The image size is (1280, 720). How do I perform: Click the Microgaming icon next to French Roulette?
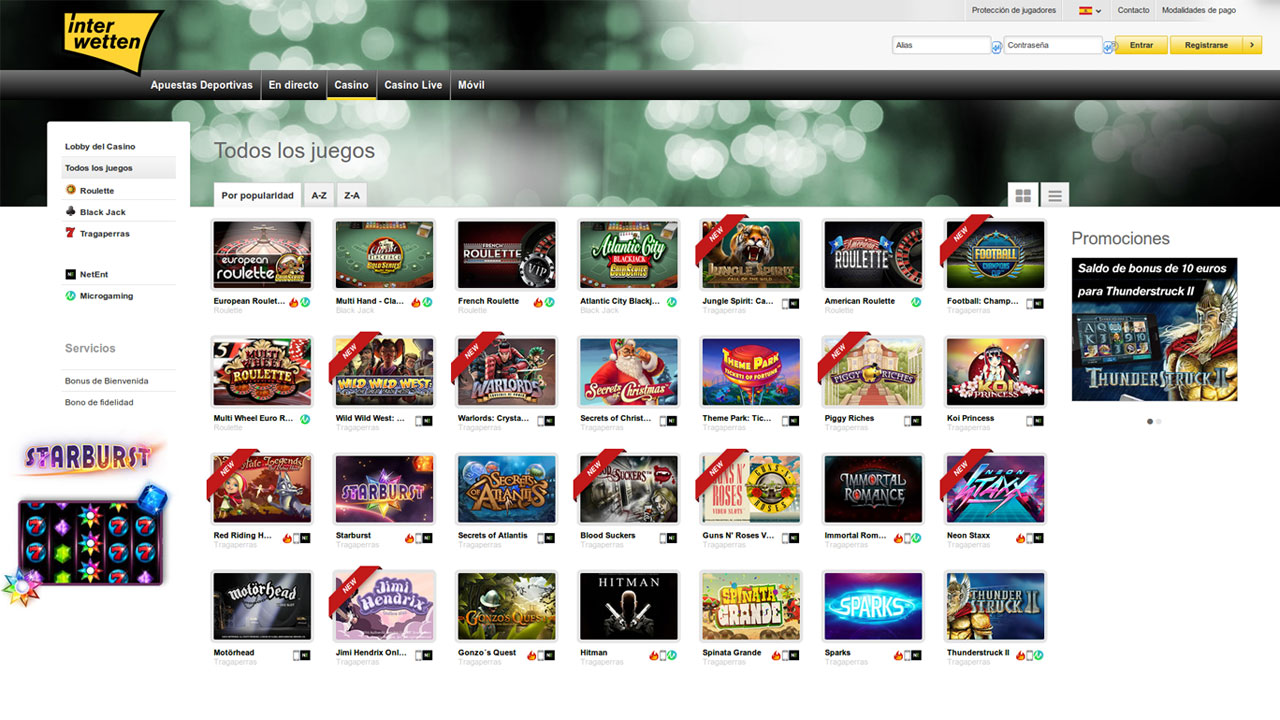coord(549,302)
